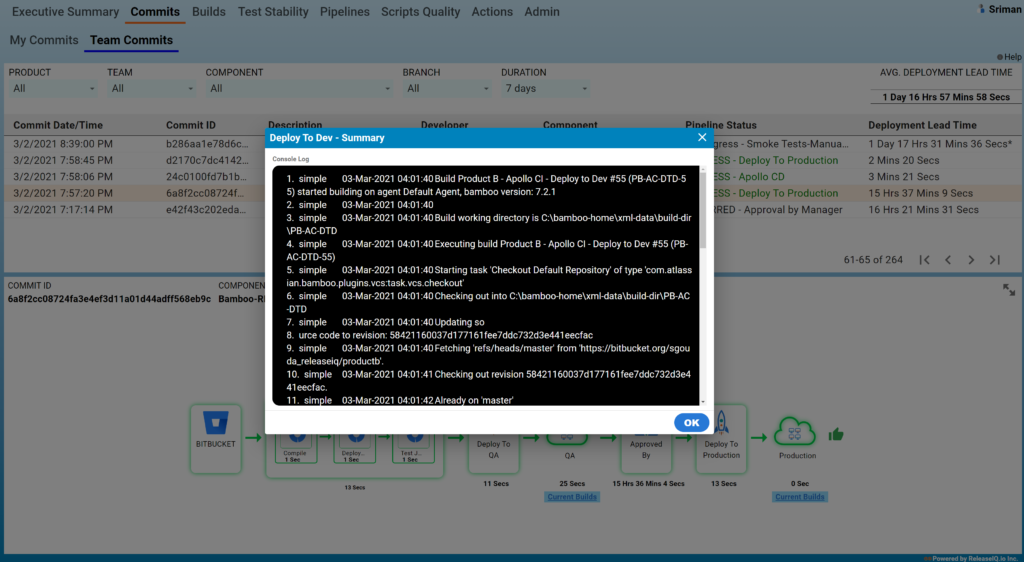Go to next page of commits
1024x562 pixels.
[971, 260]
